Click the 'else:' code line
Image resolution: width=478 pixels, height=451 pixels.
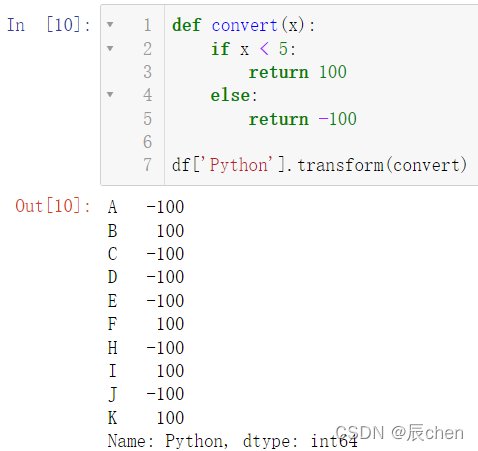234,95
